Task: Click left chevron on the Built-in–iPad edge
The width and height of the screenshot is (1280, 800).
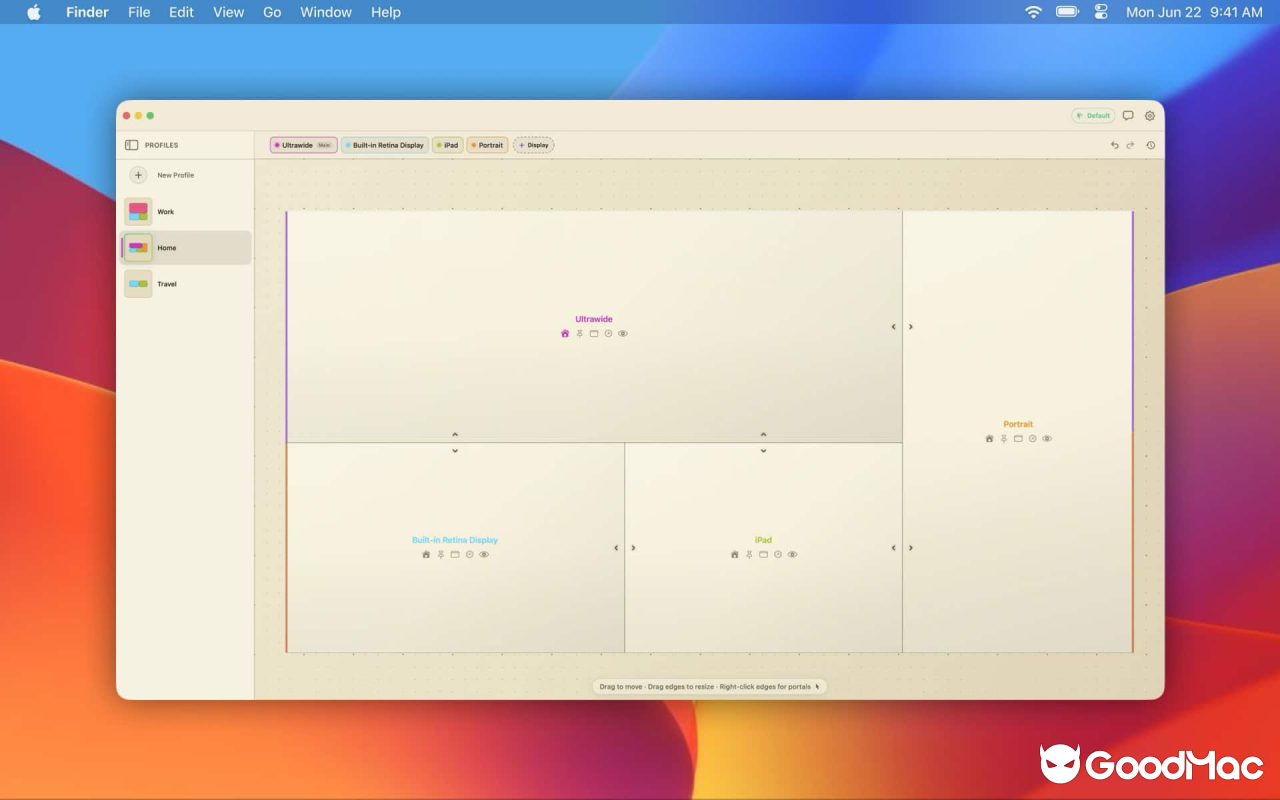Action: [x=616, y=548]
